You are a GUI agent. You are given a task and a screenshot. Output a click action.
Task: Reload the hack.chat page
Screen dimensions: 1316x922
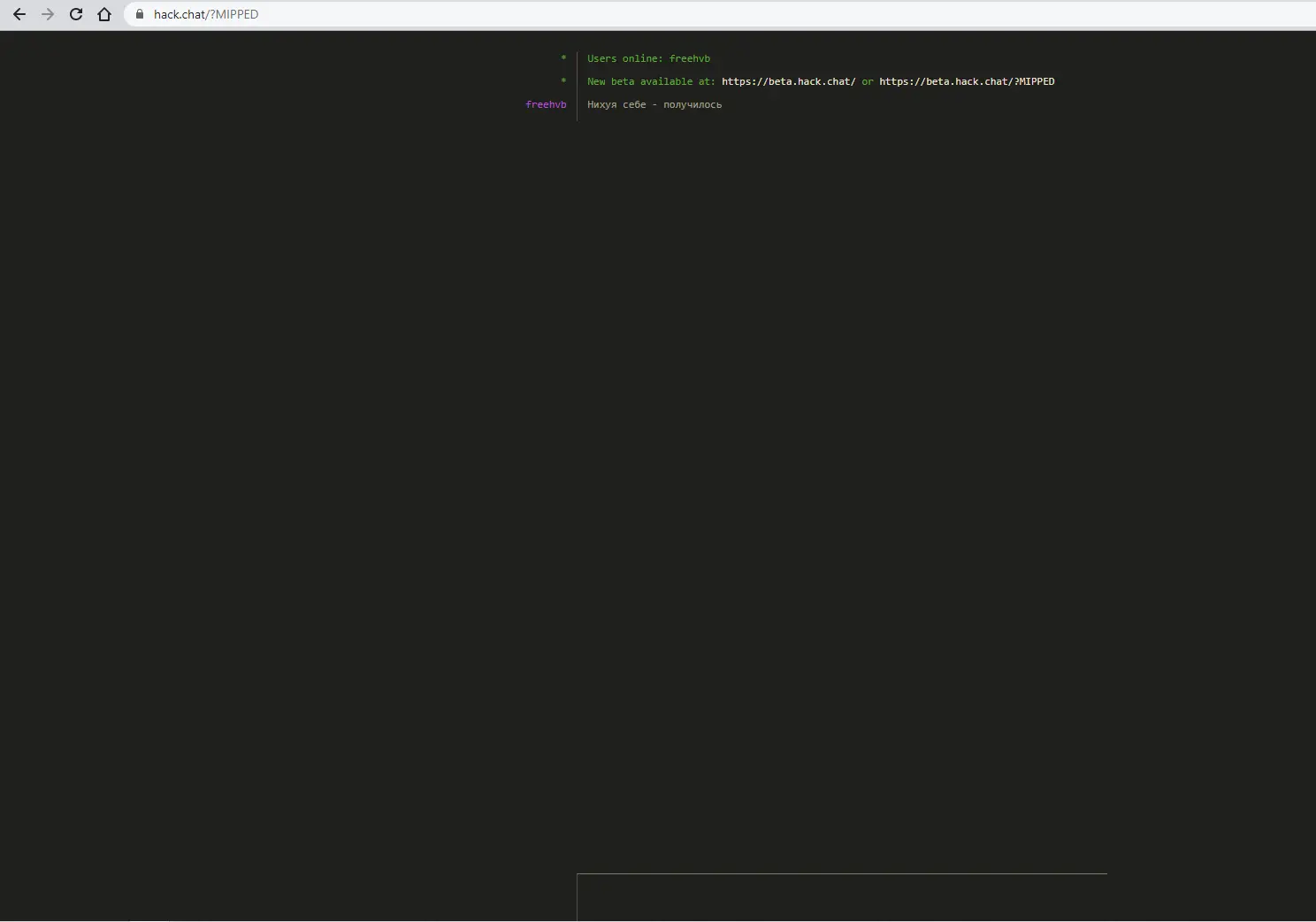pos(76,14)
